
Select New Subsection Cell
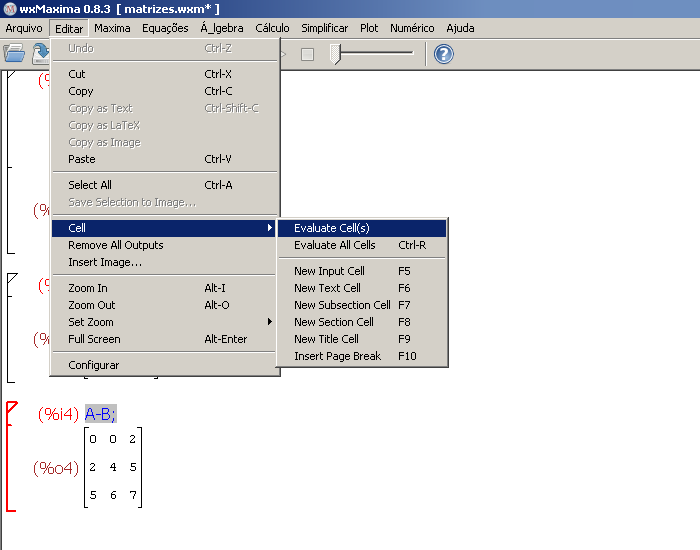click(362, 305)
